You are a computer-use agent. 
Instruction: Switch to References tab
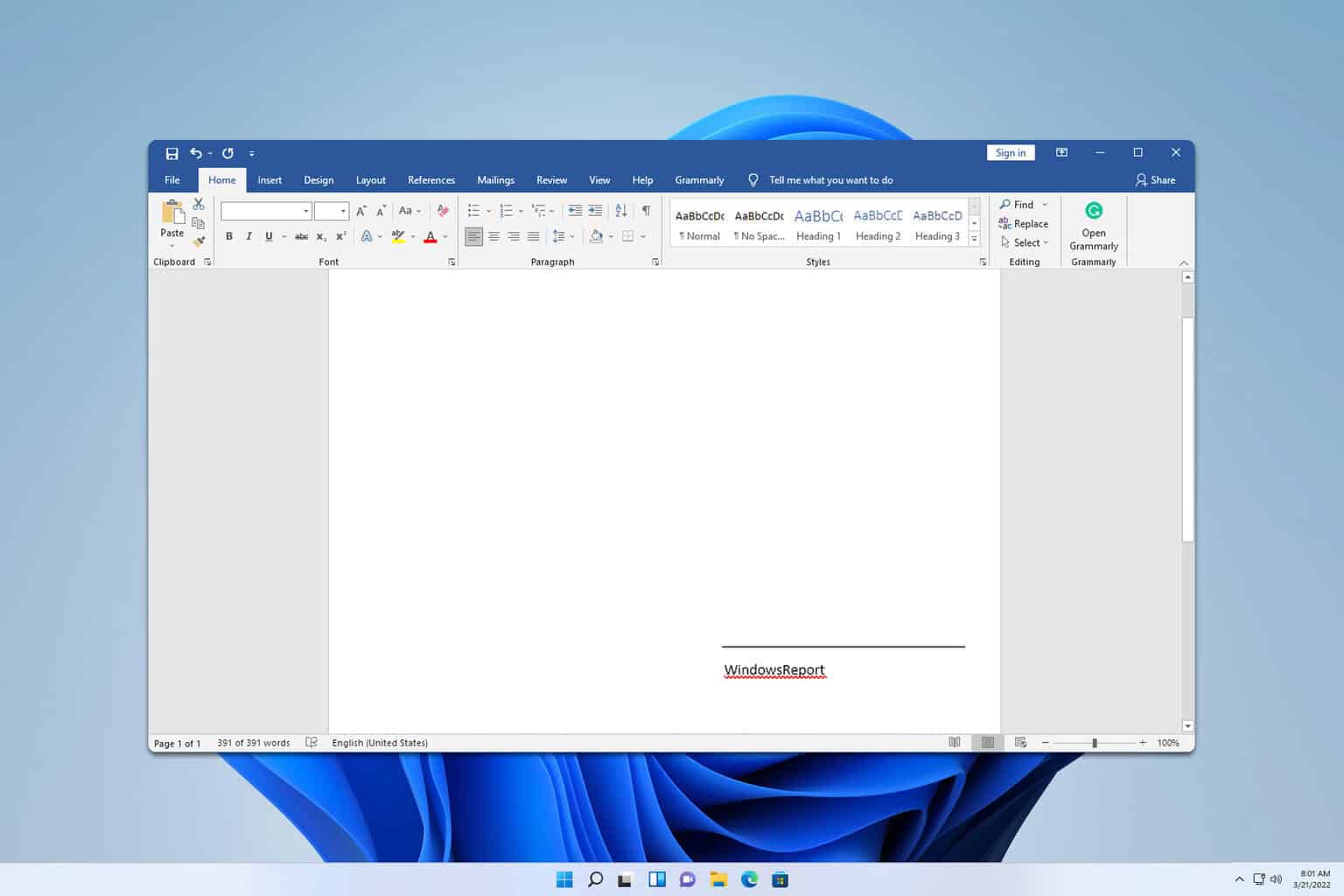pyautogui.click(x=431, y=180)
